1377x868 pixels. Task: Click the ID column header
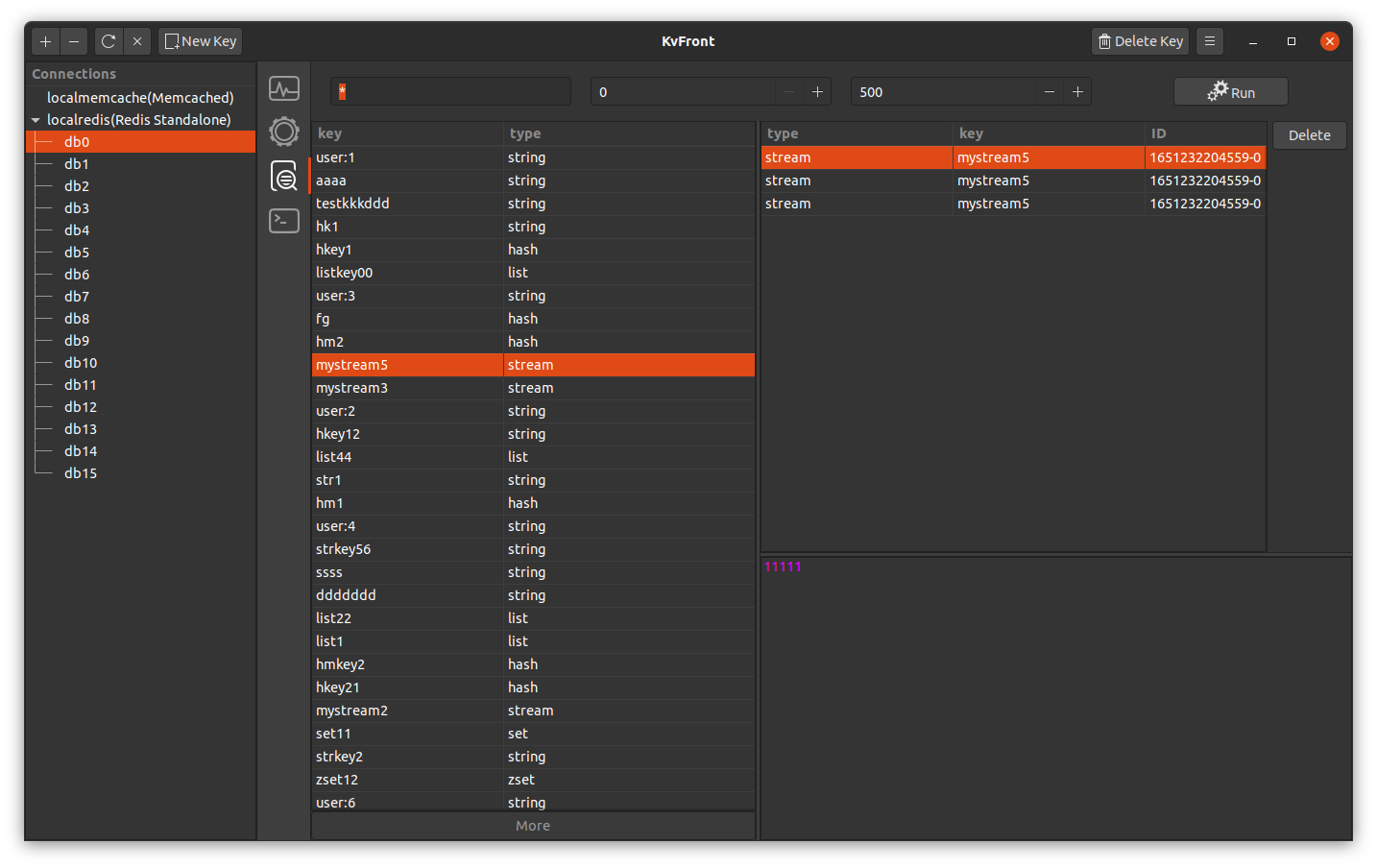1206,133
